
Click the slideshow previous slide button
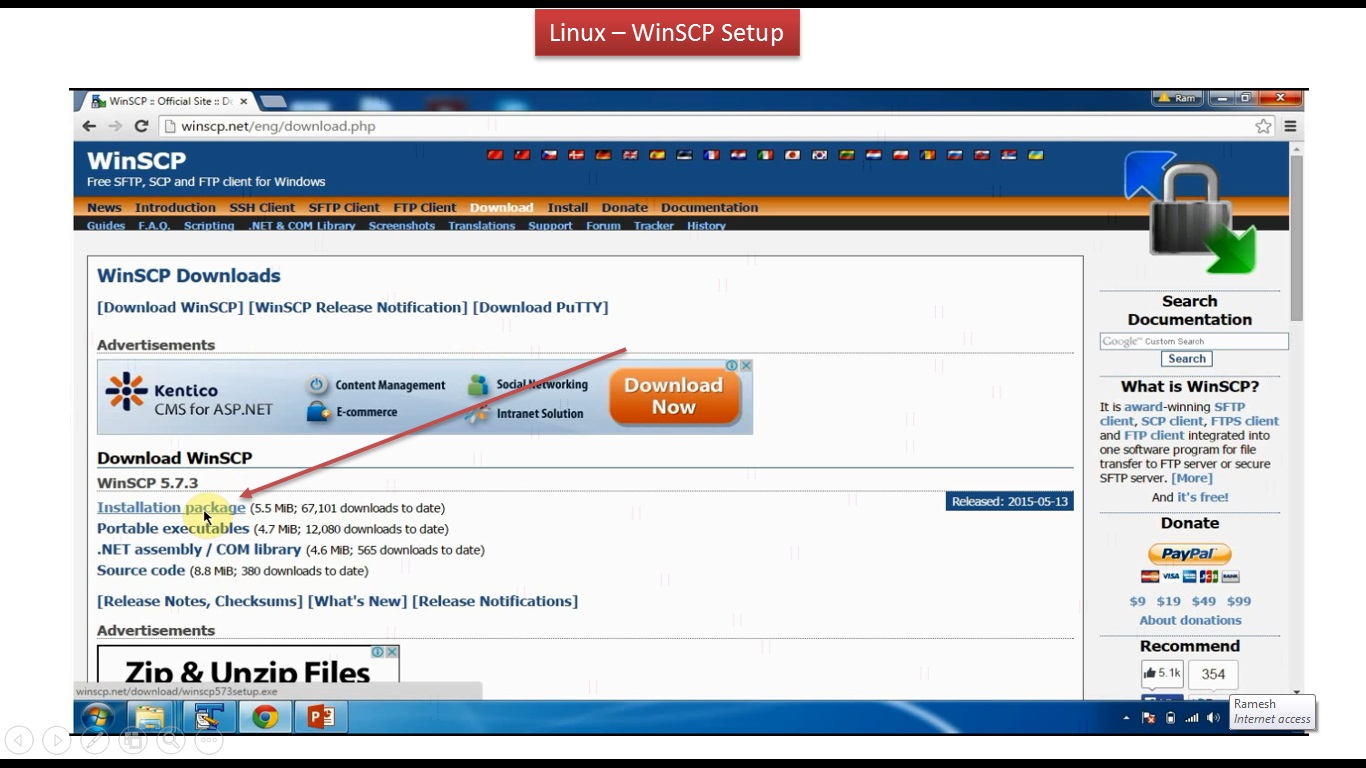19,740
